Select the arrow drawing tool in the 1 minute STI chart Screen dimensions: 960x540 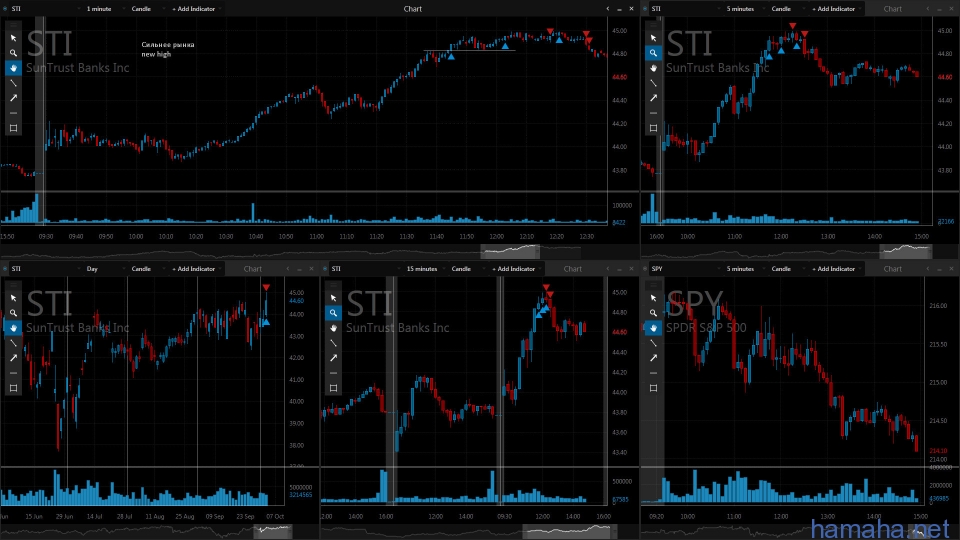point(13,98)
